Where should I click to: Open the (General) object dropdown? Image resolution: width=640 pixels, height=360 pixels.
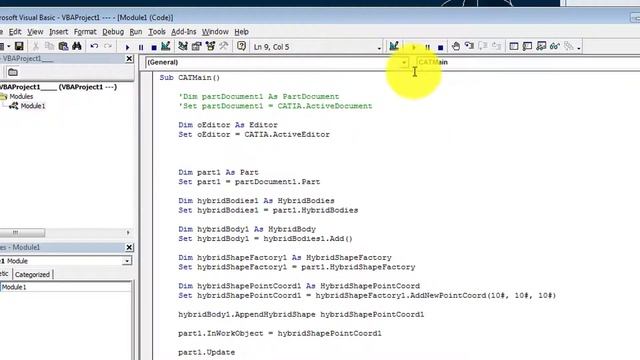[404, 62]
